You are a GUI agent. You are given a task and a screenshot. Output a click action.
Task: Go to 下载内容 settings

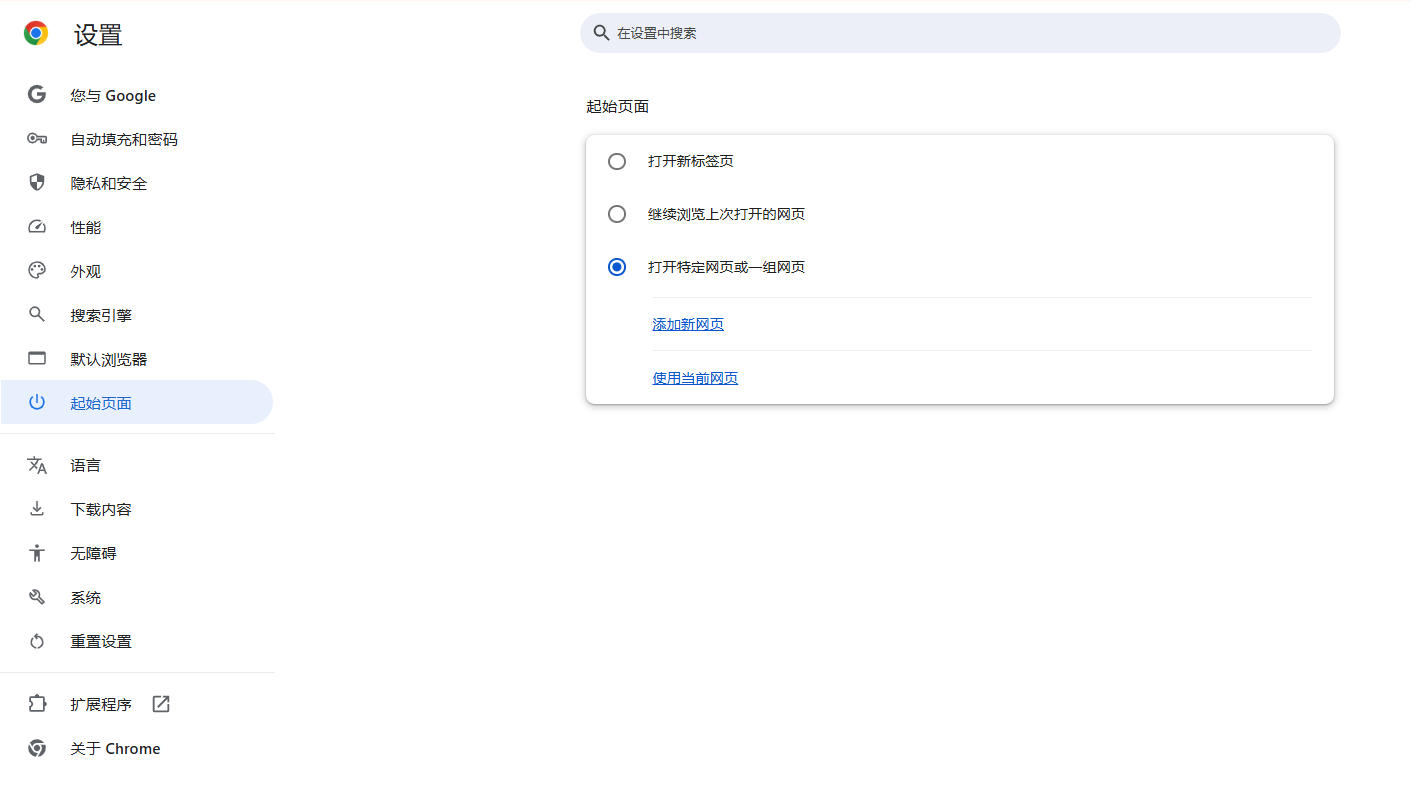coord(137,509)
